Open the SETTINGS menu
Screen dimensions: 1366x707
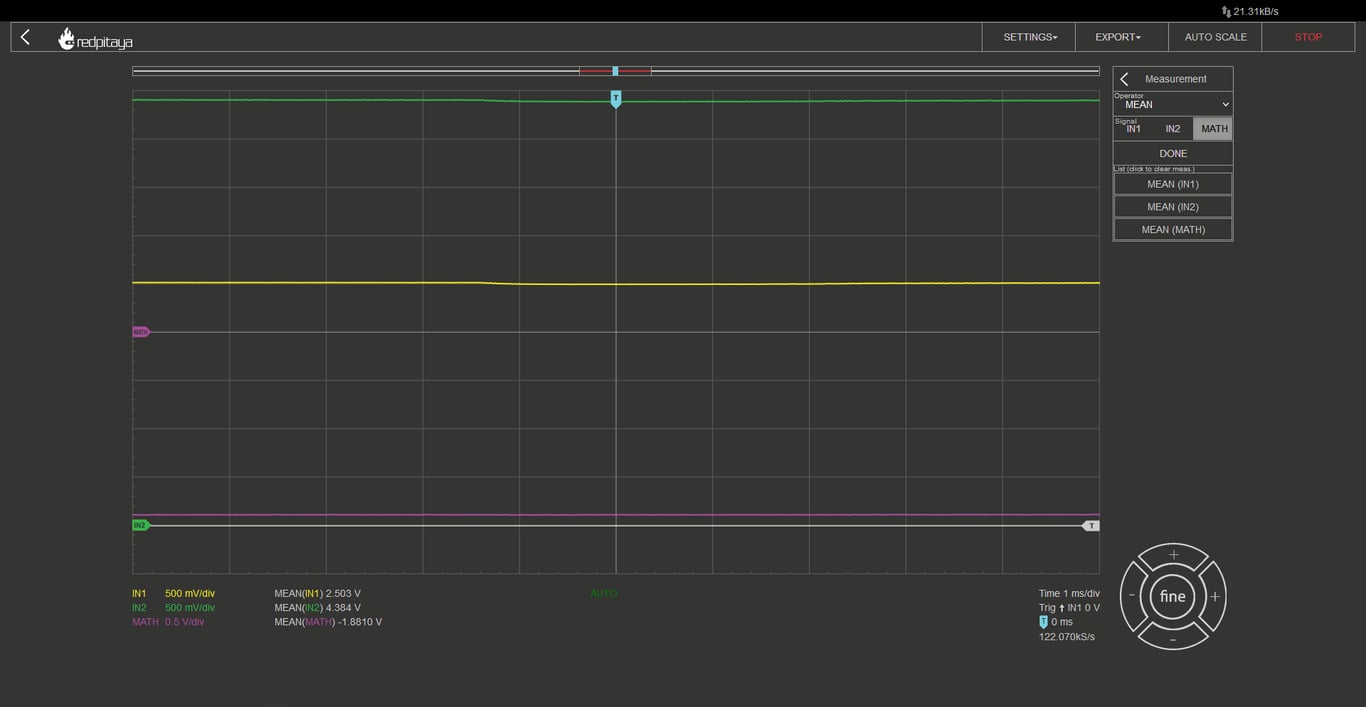tap(1029, 37)
